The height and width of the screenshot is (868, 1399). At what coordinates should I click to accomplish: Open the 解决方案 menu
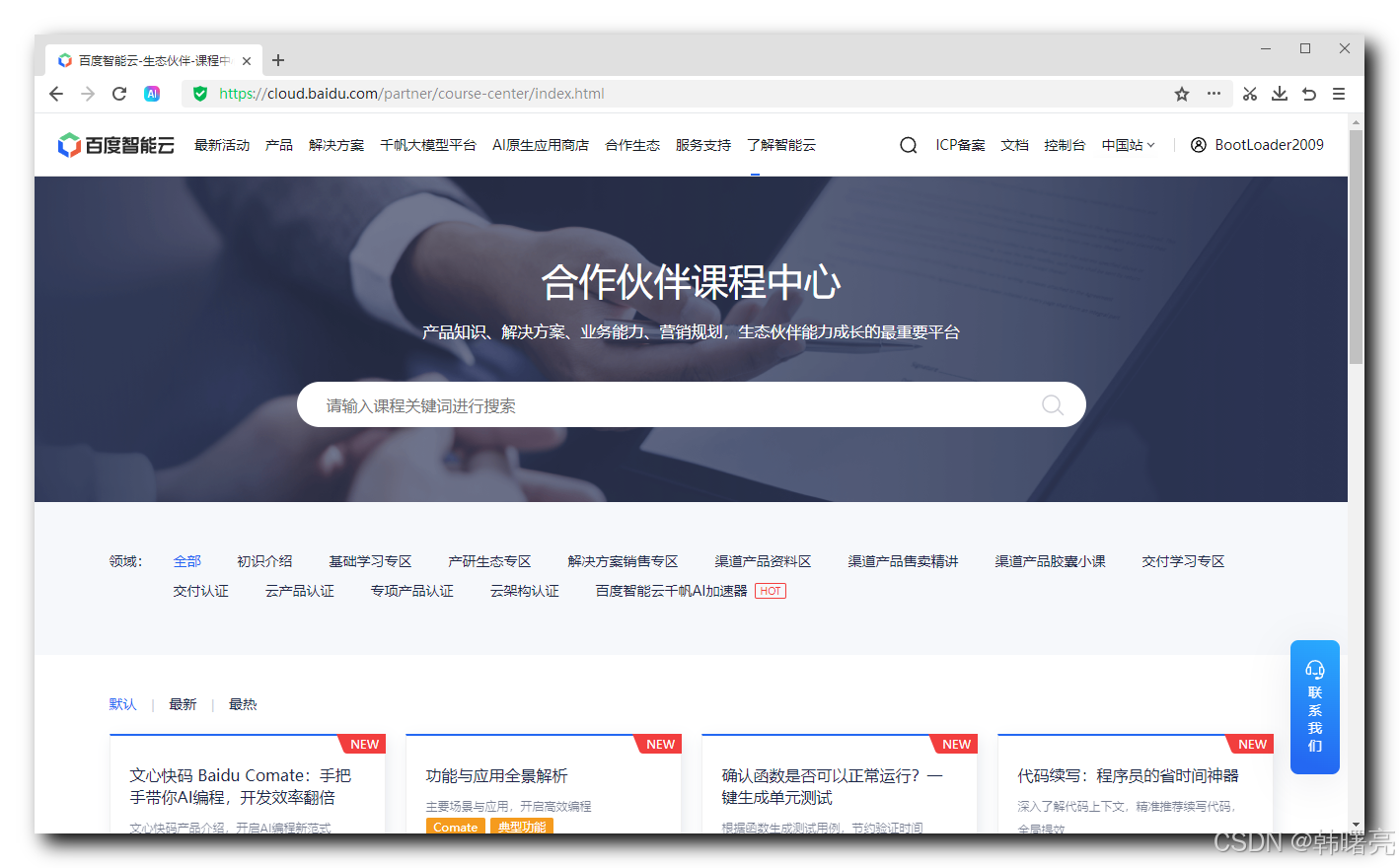pyautogui.click(x=336, y=145)
